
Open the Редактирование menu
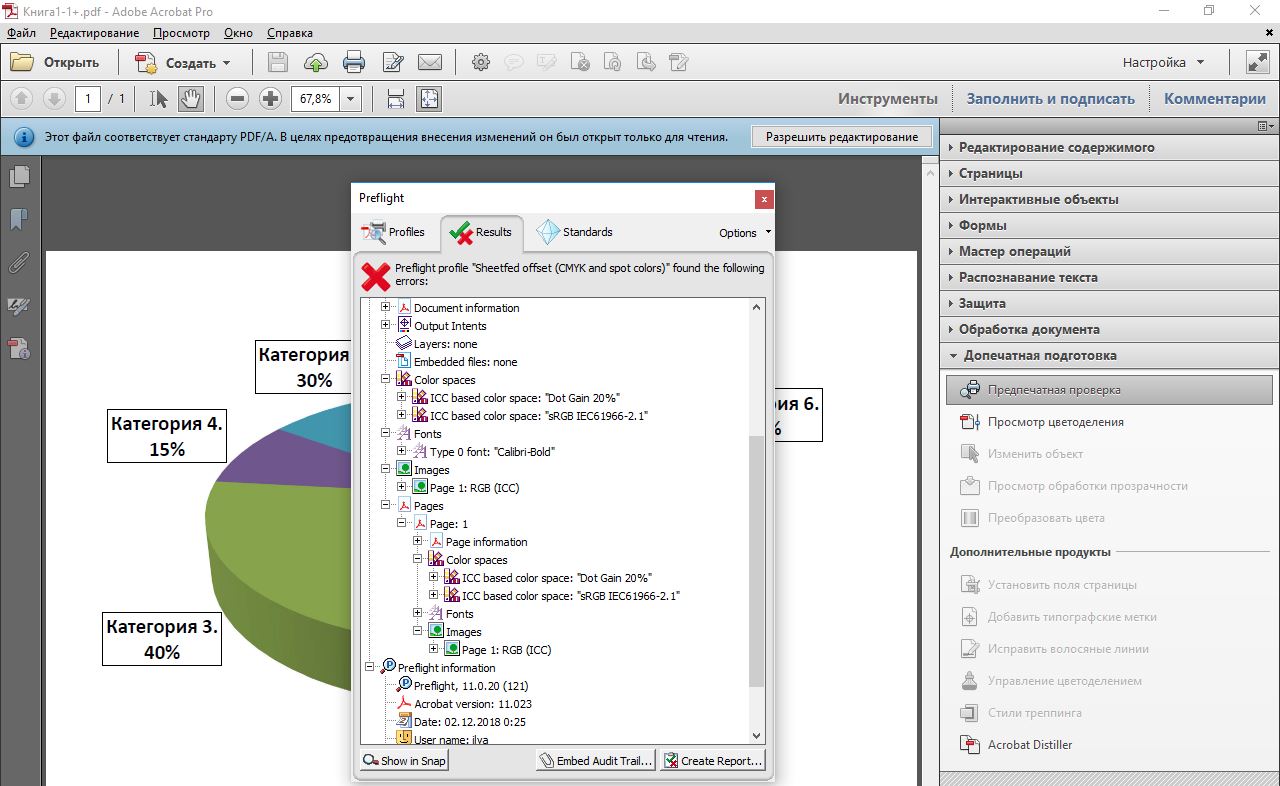[94, 33]
